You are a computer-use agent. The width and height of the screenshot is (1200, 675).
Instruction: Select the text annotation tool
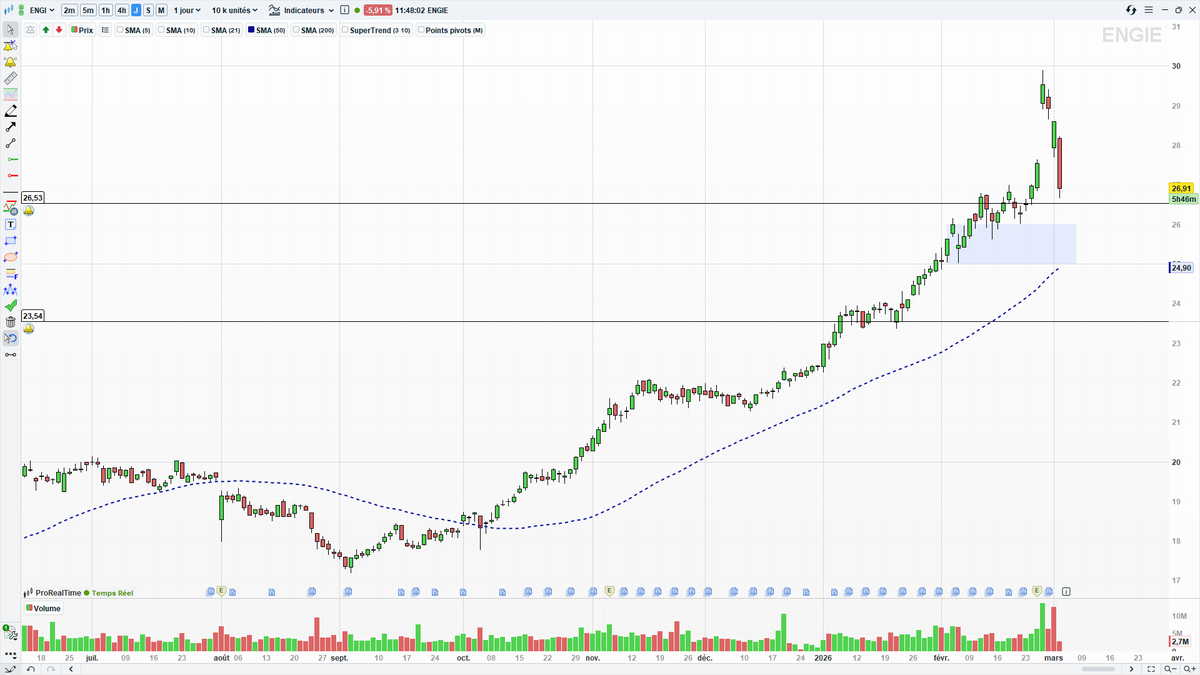coord(11,225)
